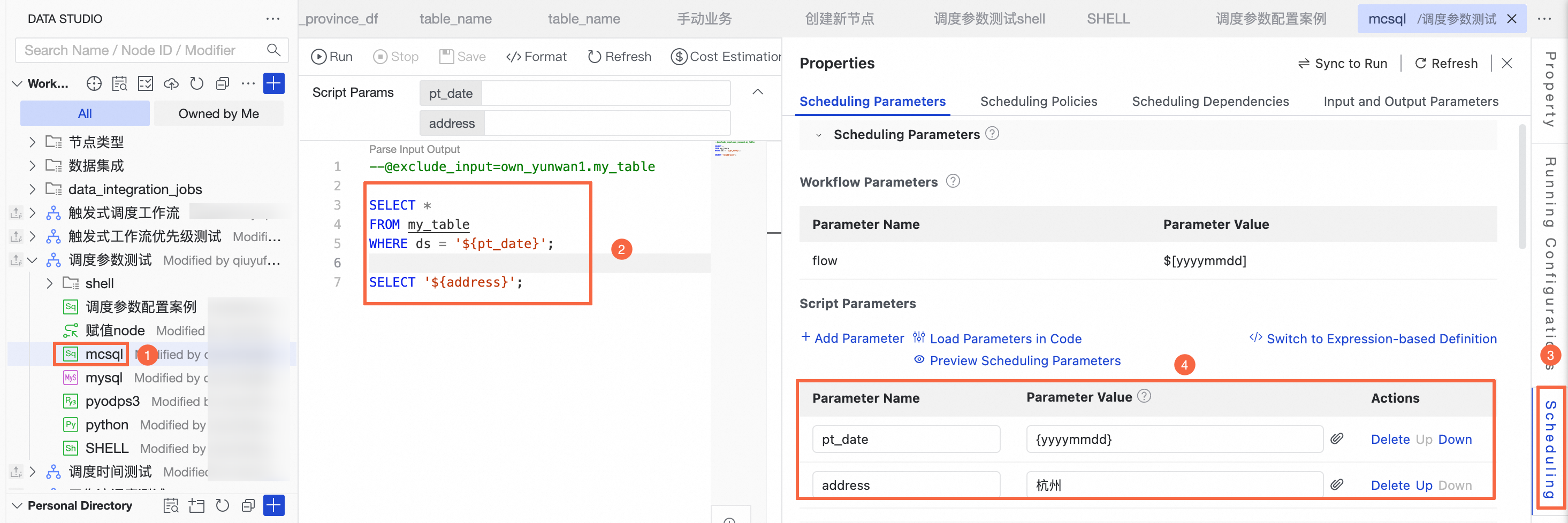Open the Scheduling side tab
This screenshot has height=523, width=1568.
coord(1550,448)
